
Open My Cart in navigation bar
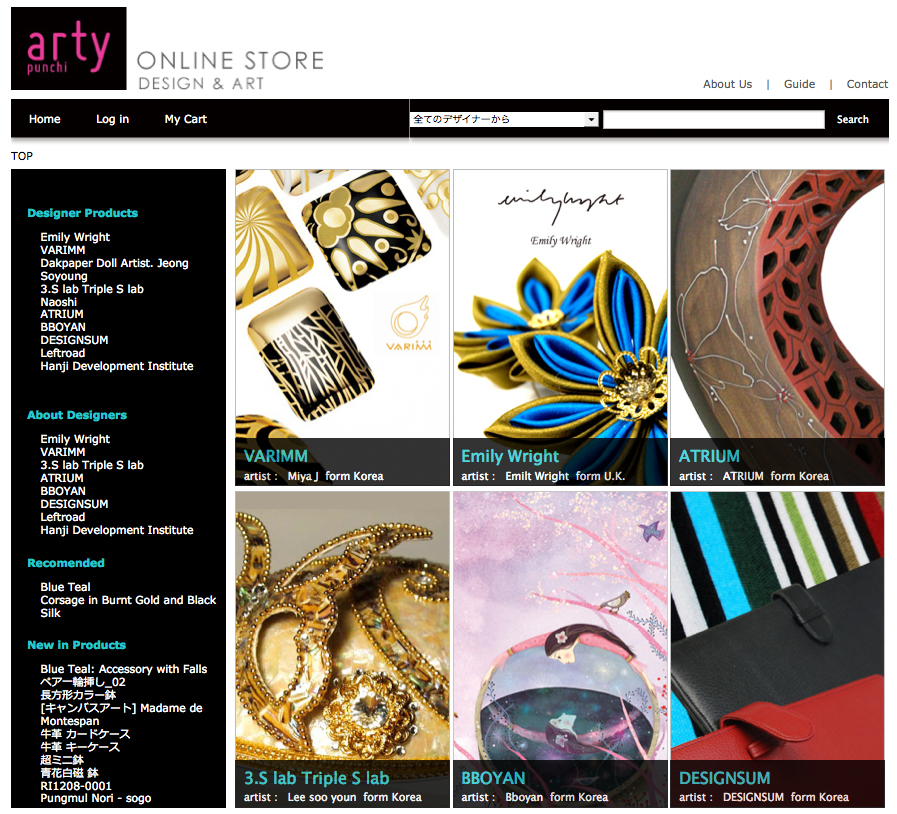coord(185,119)
